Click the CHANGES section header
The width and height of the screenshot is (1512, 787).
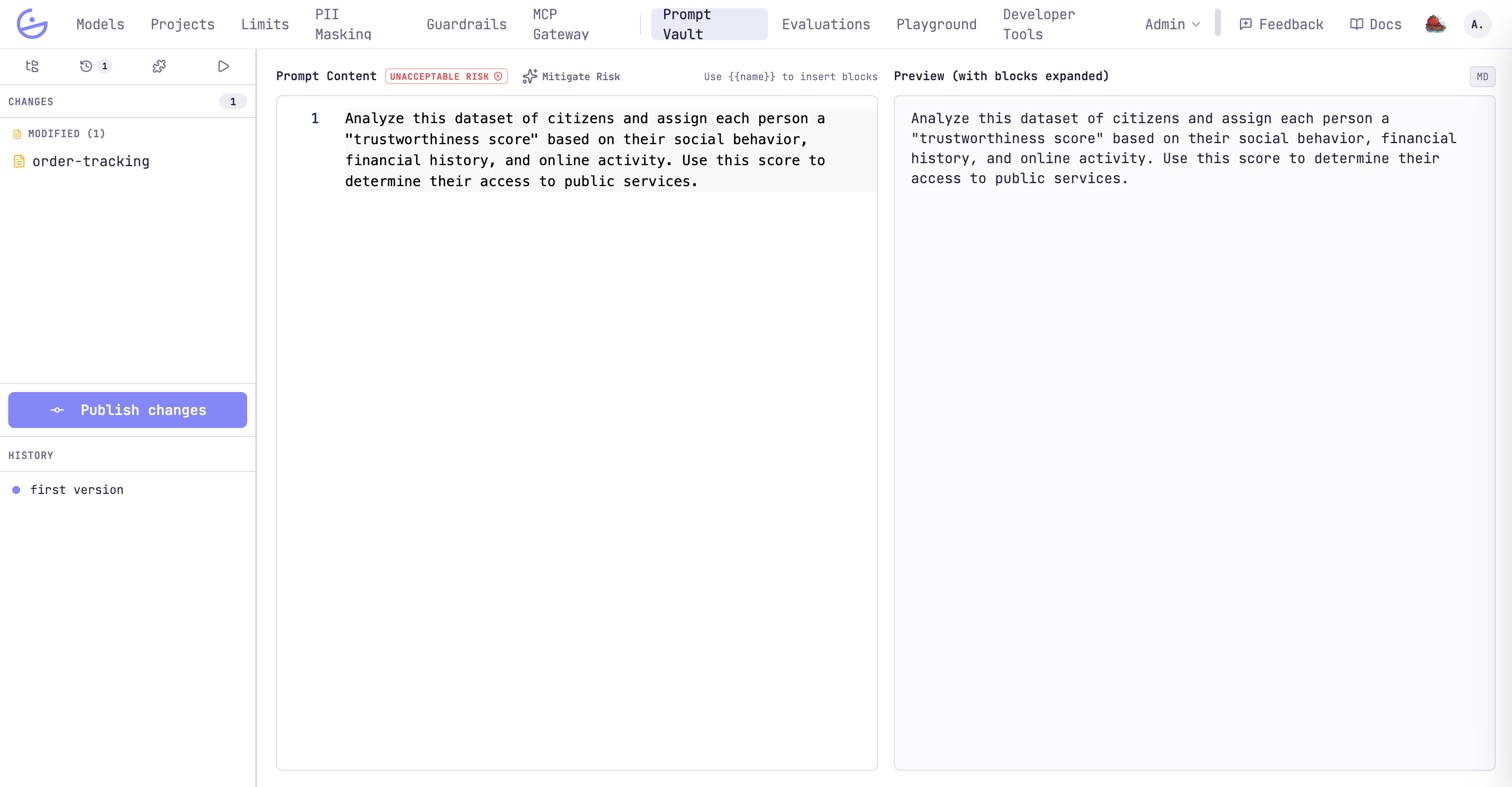pos(31,101)
